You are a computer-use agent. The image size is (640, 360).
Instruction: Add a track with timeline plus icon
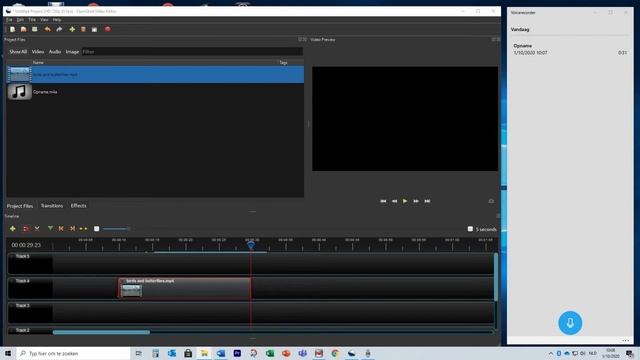[x=13, y=229]
